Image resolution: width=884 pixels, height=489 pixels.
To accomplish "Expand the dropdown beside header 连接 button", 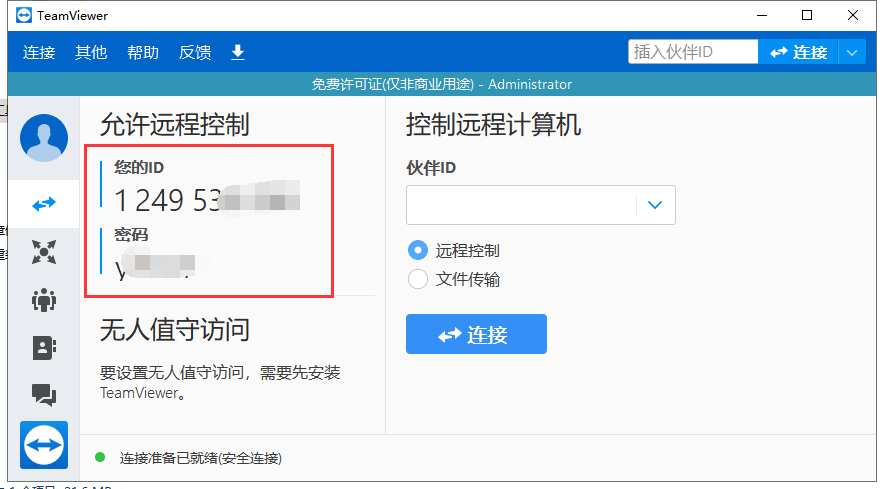I will pyautogui.click(x=852, y=52).
